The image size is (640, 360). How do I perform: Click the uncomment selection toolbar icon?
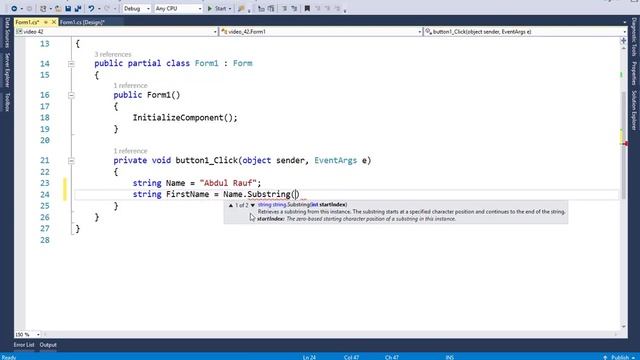[294, 8]
